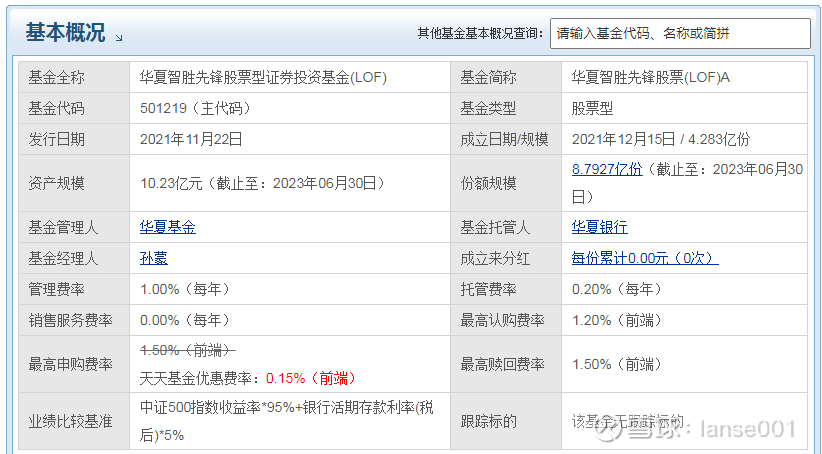The height and width of the screenshot is (454, 822).
Task: Click the 最高认购费率 label cell
Action: click(x=506, y=320)
